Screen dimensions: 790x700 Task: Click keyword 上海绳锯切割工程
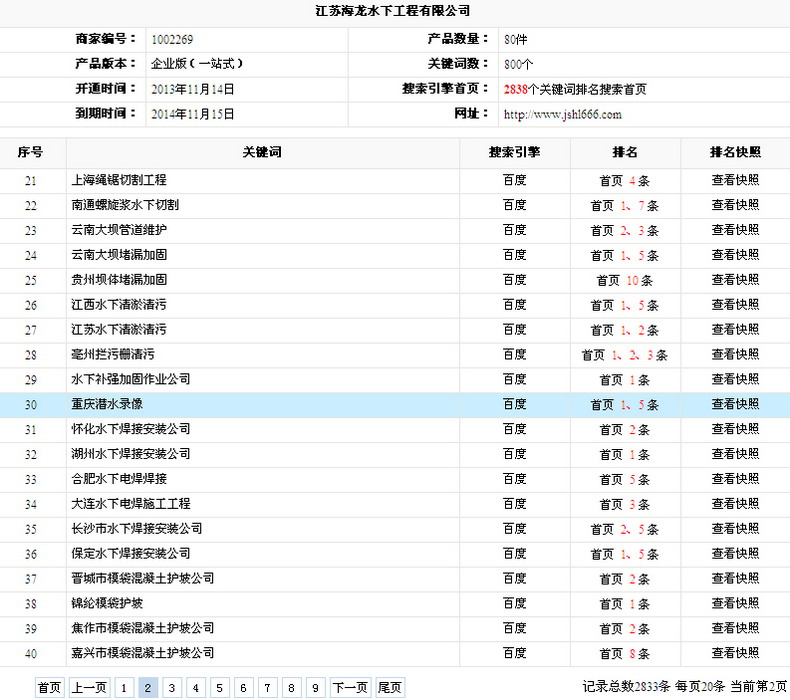point(119,180)
